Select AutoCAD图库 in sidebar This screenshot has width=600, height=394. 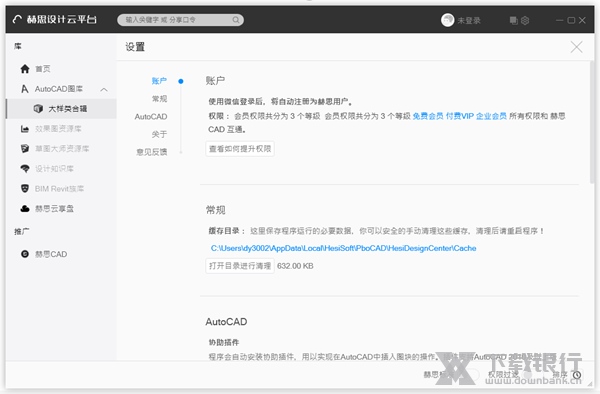[x=59, y=89]
